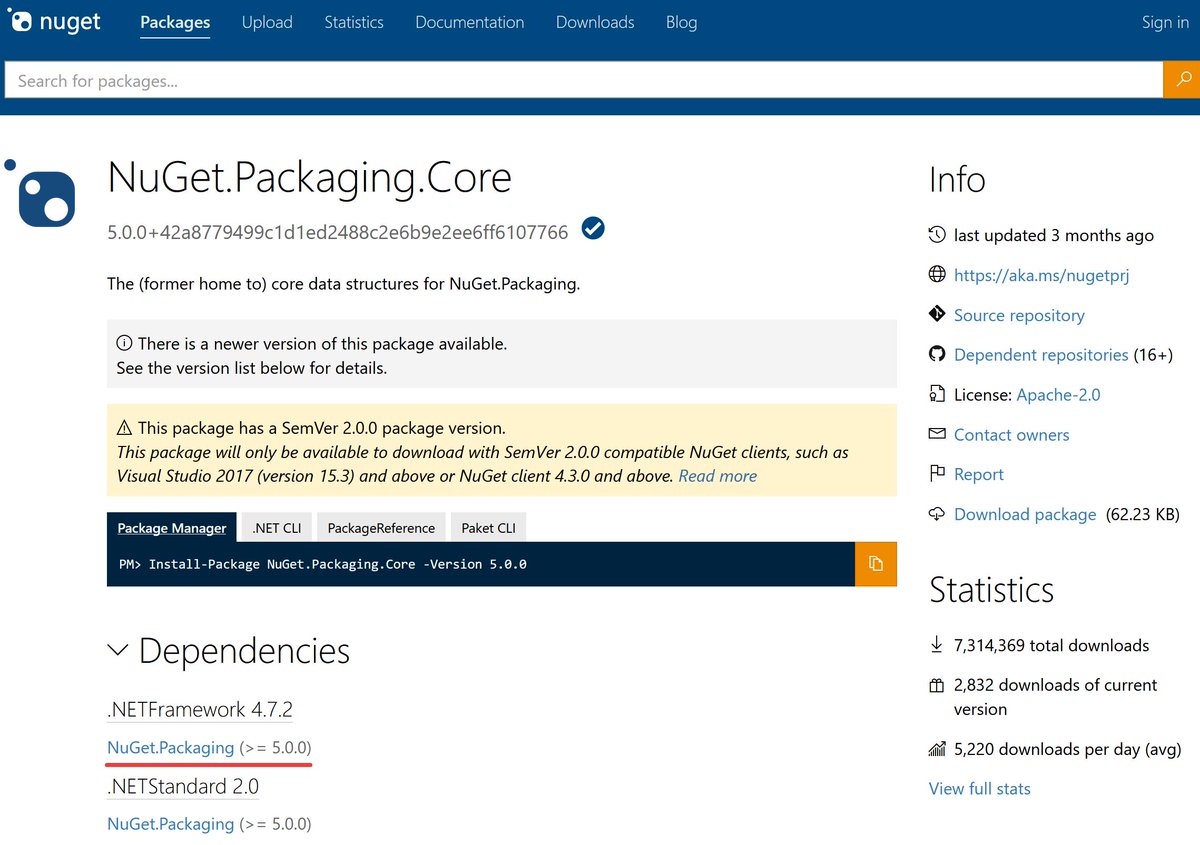Click Sign in
Screen dimensions: 1200x845
tap(1165, 22)
